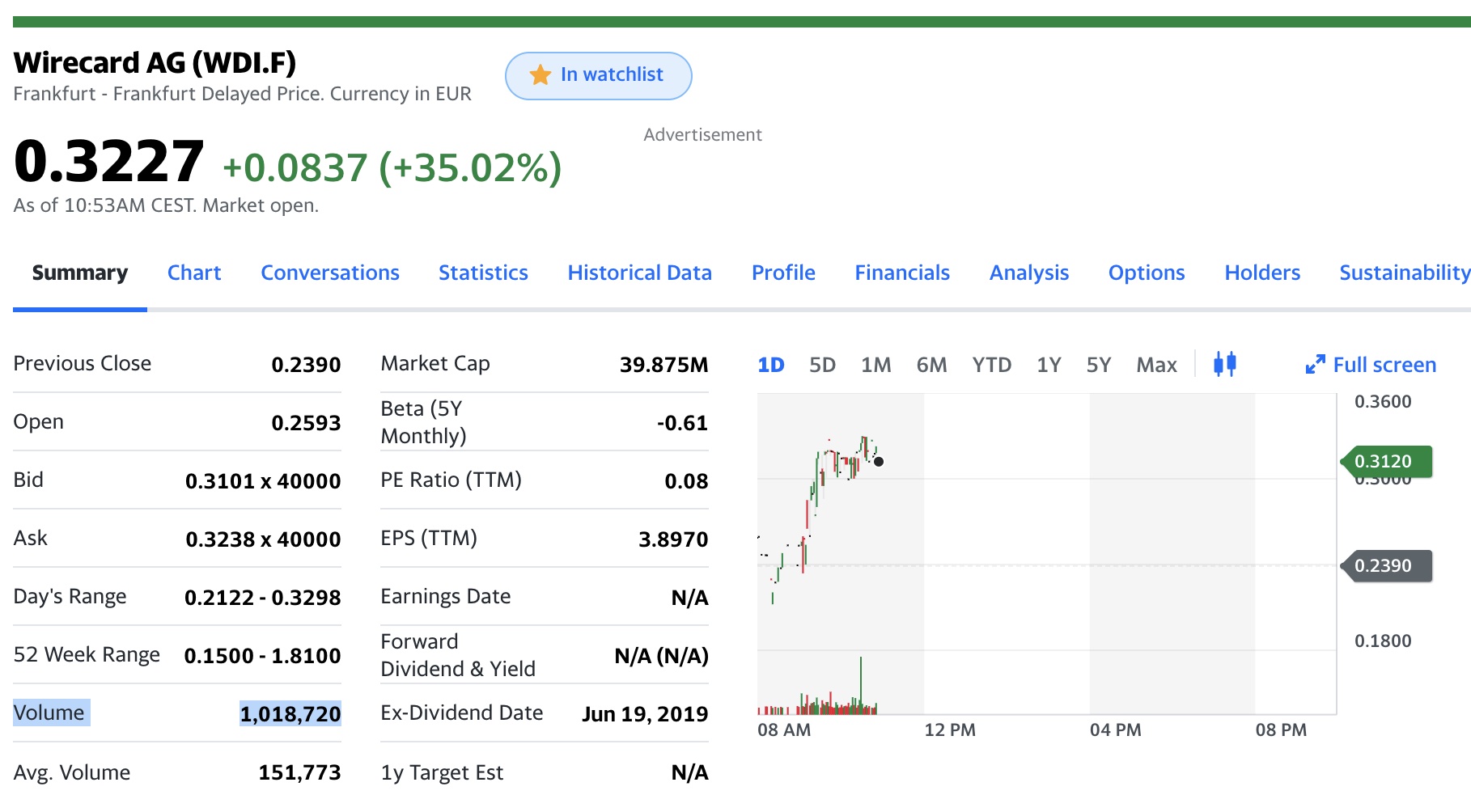Click the 1y Target Est label
The width and height of the screenshot is (1471, 812).
[442, 773]
